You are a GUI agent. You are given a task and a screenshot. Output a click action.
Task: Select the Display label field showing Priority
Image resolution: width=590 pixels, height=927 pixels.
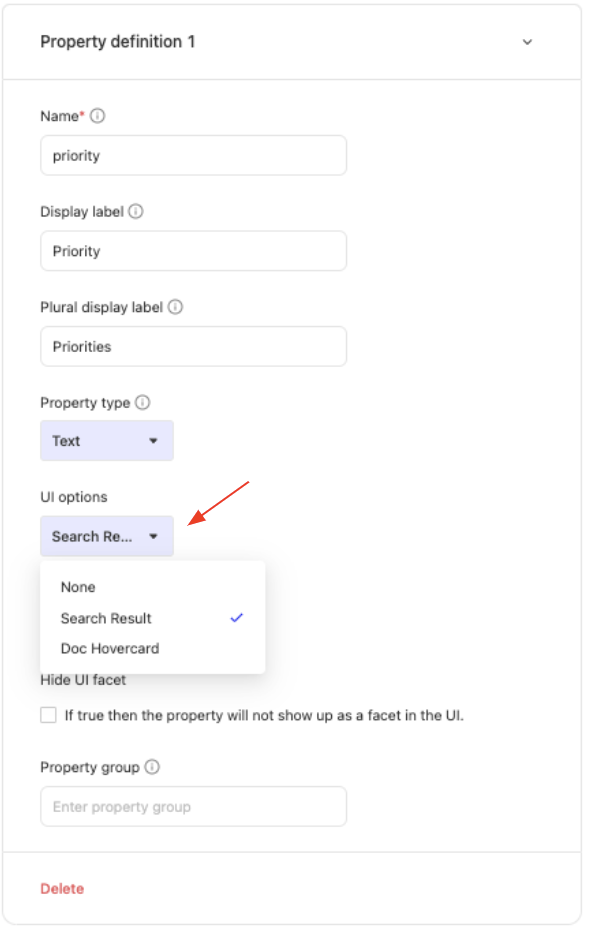(x=193, y=250)
